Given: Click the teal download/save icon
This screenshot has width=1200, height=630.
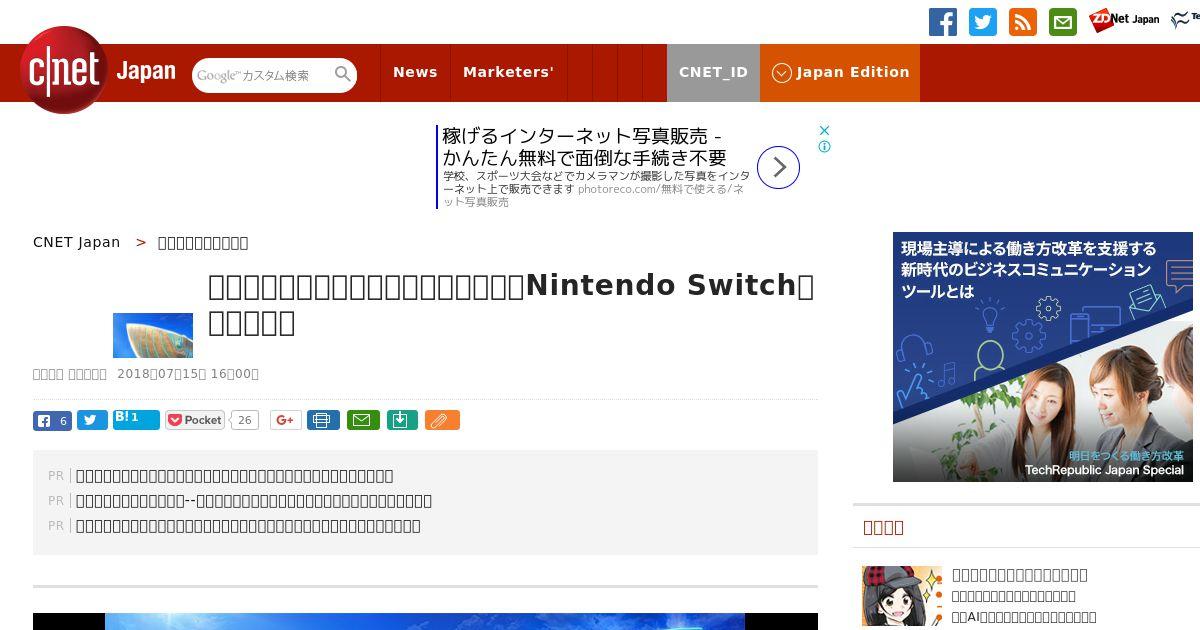Looking at the screenshot, I should 401,420.
